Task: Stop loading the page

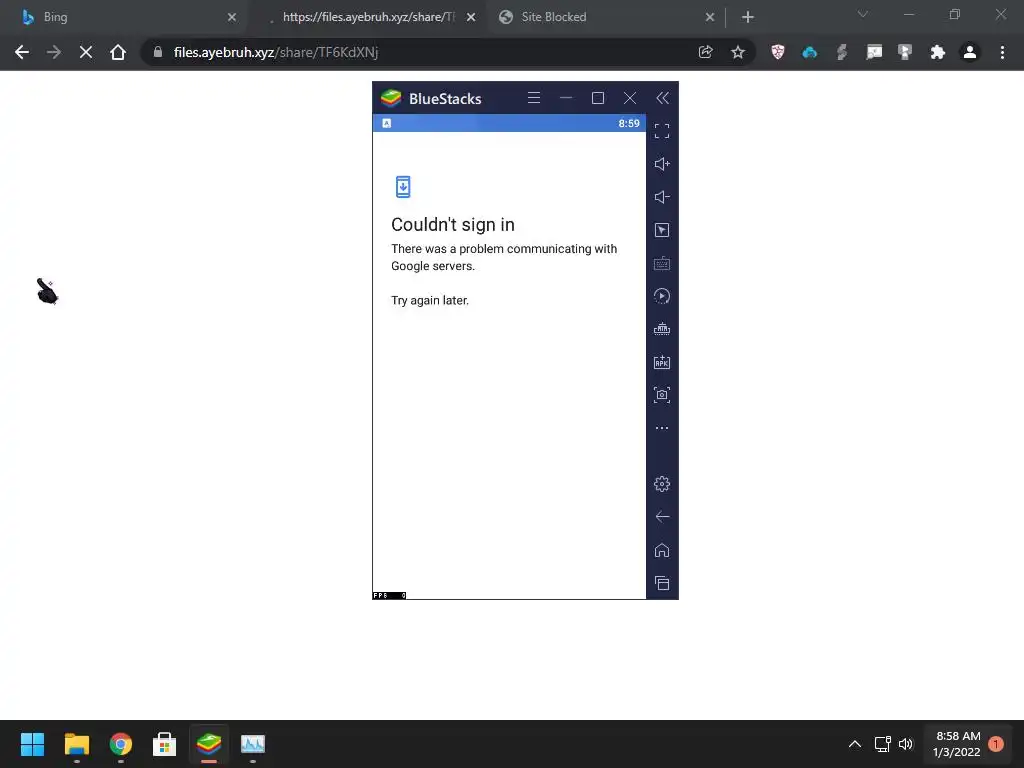Action: pyautogui.click(x=86, y=52)
